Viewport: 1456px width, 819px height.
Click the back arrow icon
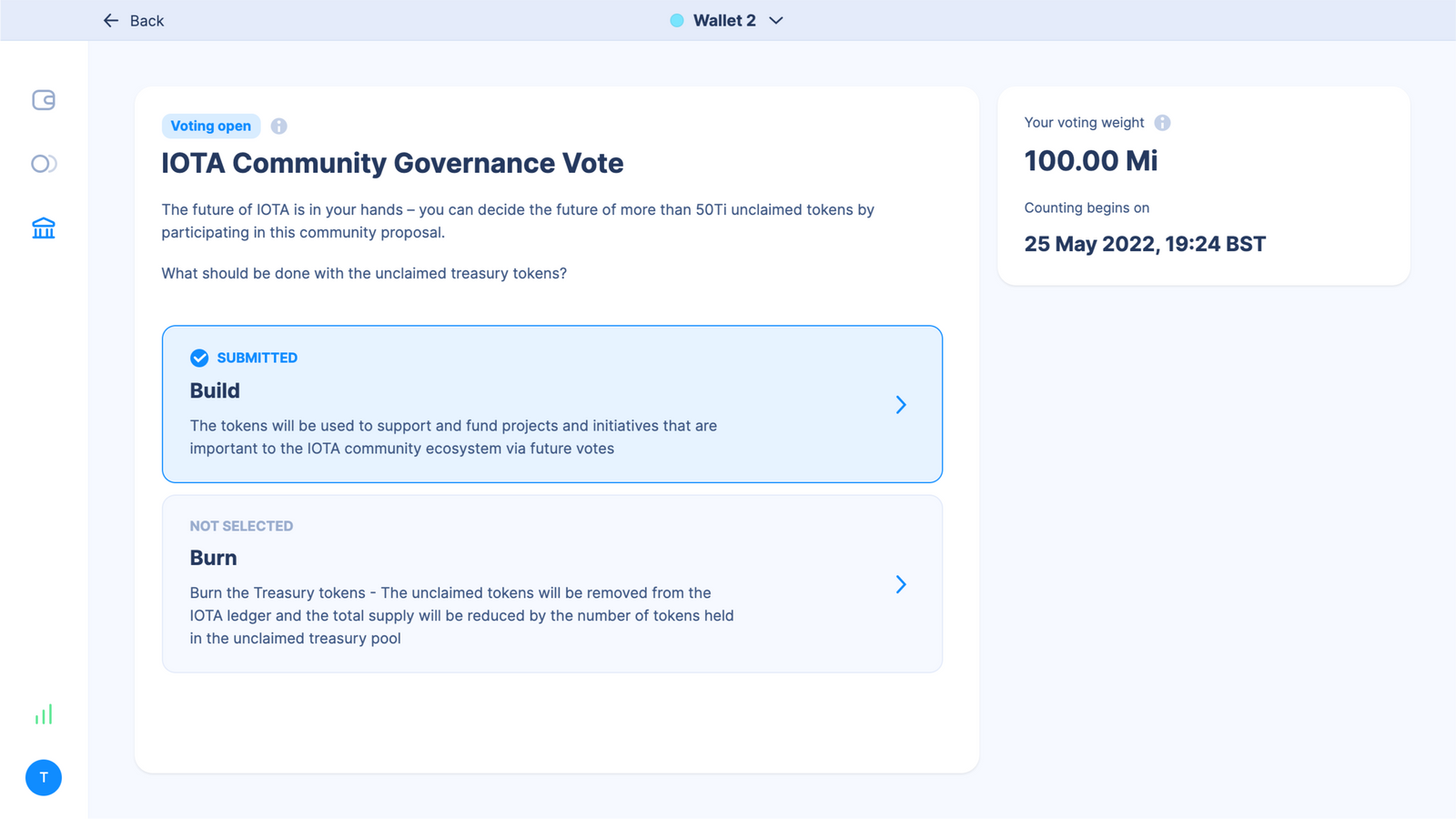point(111,20)
